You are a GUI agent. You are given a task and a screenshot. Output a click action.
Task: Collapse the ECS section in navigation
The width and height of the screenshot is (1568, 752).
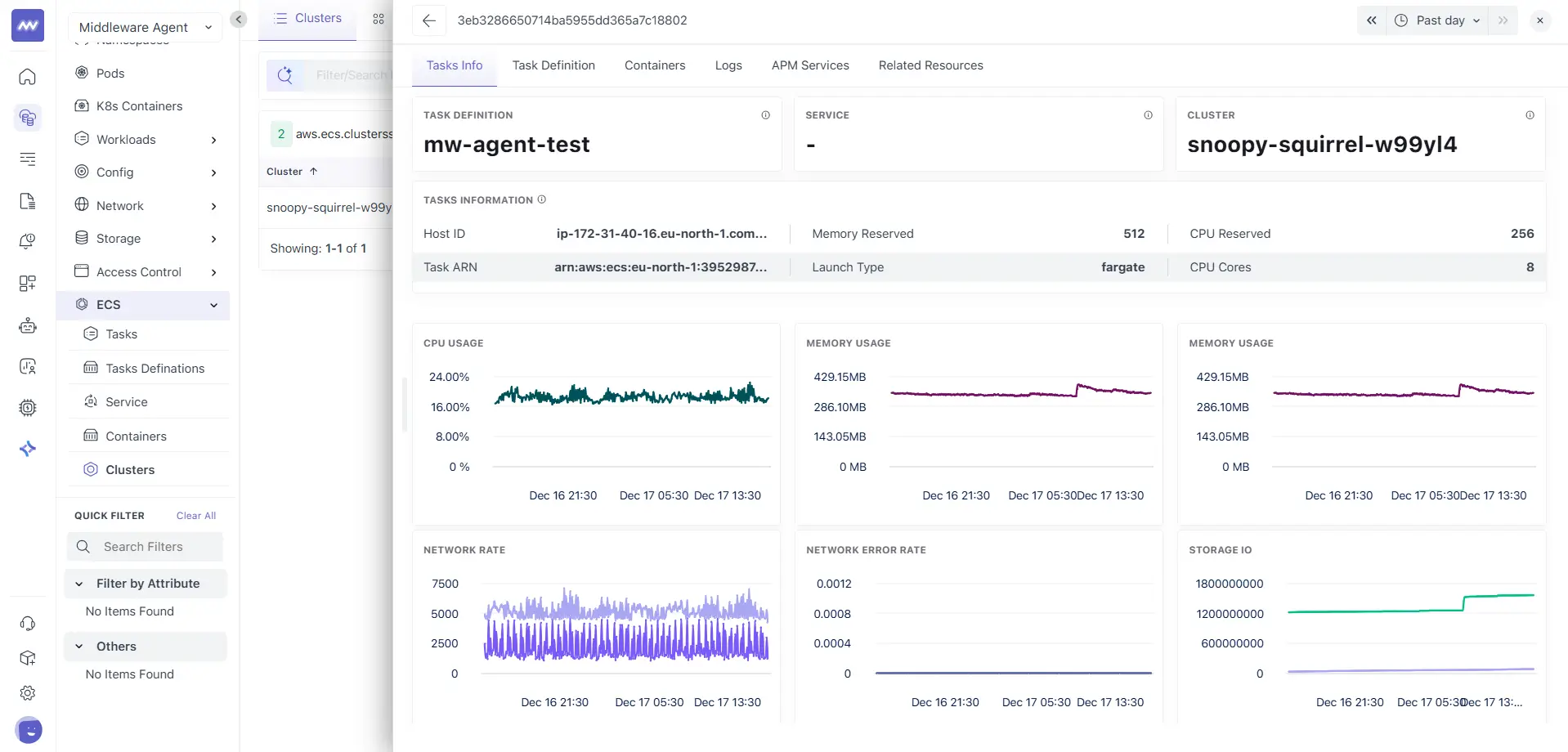coord(213,304)
